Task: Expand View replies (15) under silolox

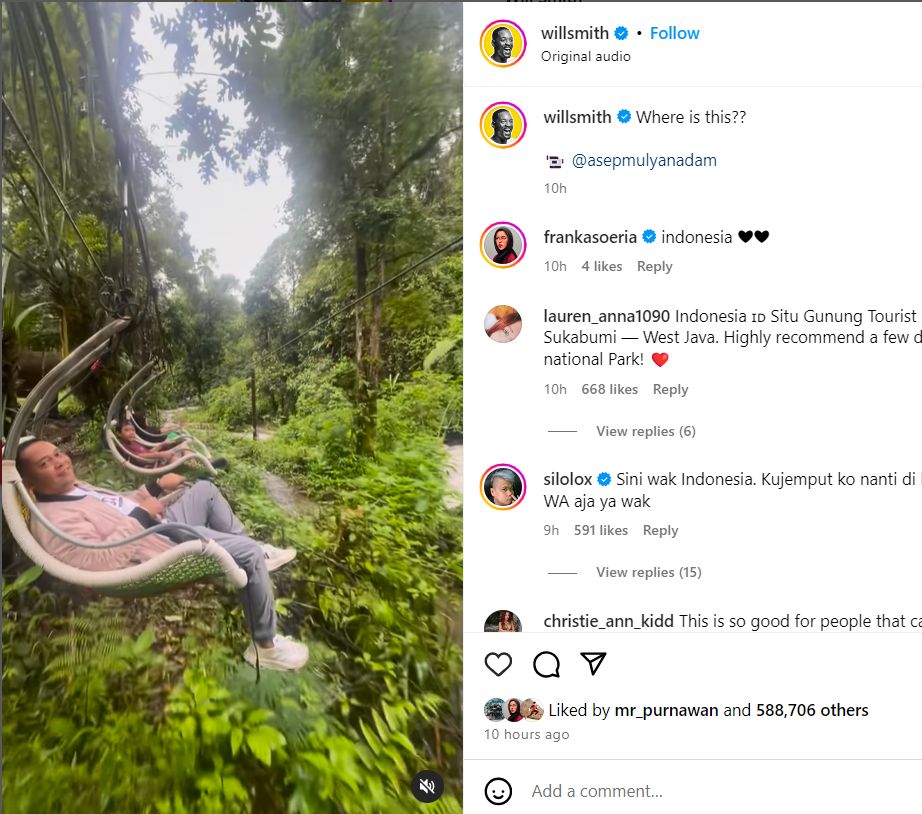Action: point(649,572)
